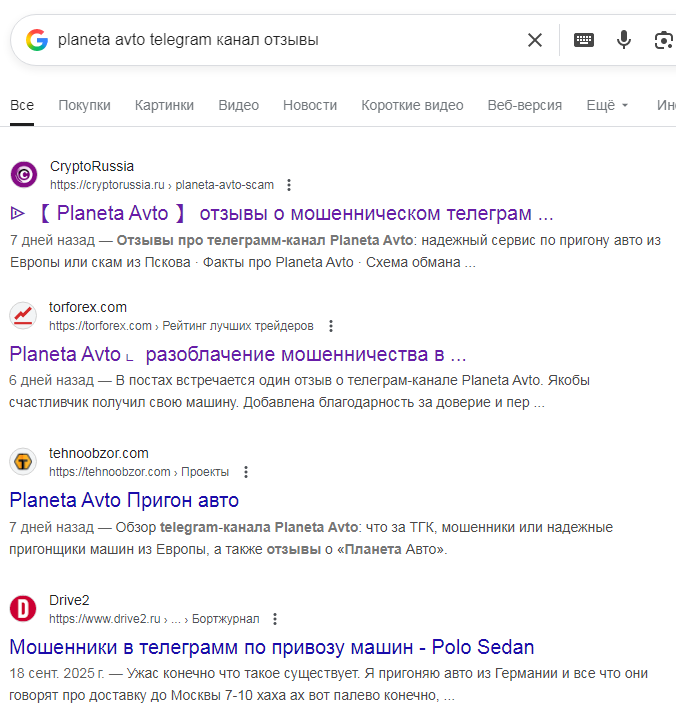Open more options for CryptoRussia result
676x713 pixels.
289,185
